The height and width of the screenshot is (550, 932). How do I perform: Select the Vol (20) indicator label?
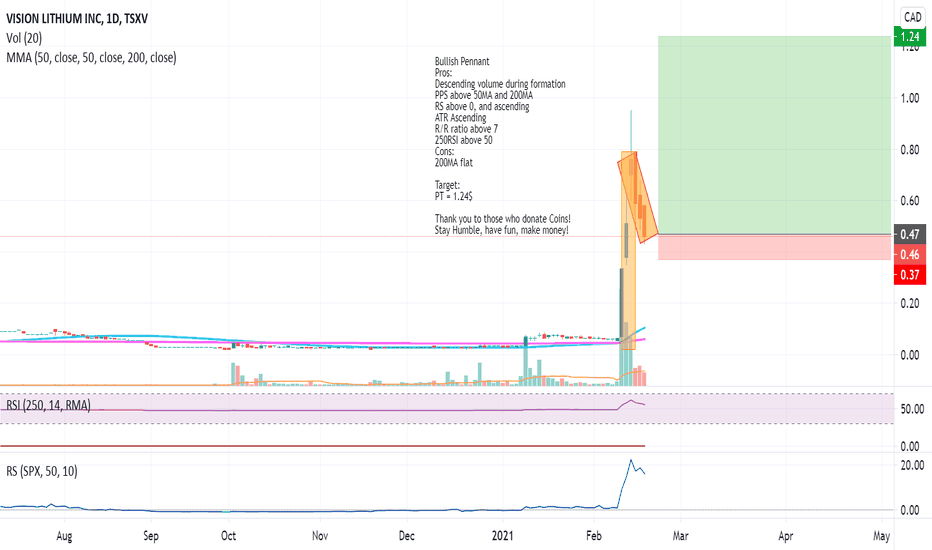pyautogui.click(x=24, y=38)
